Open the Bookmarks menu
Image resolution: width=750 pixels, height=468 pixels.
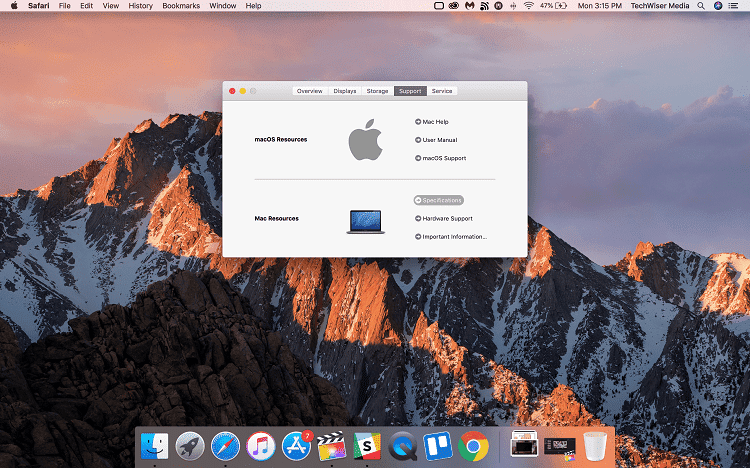click(181, 6)
